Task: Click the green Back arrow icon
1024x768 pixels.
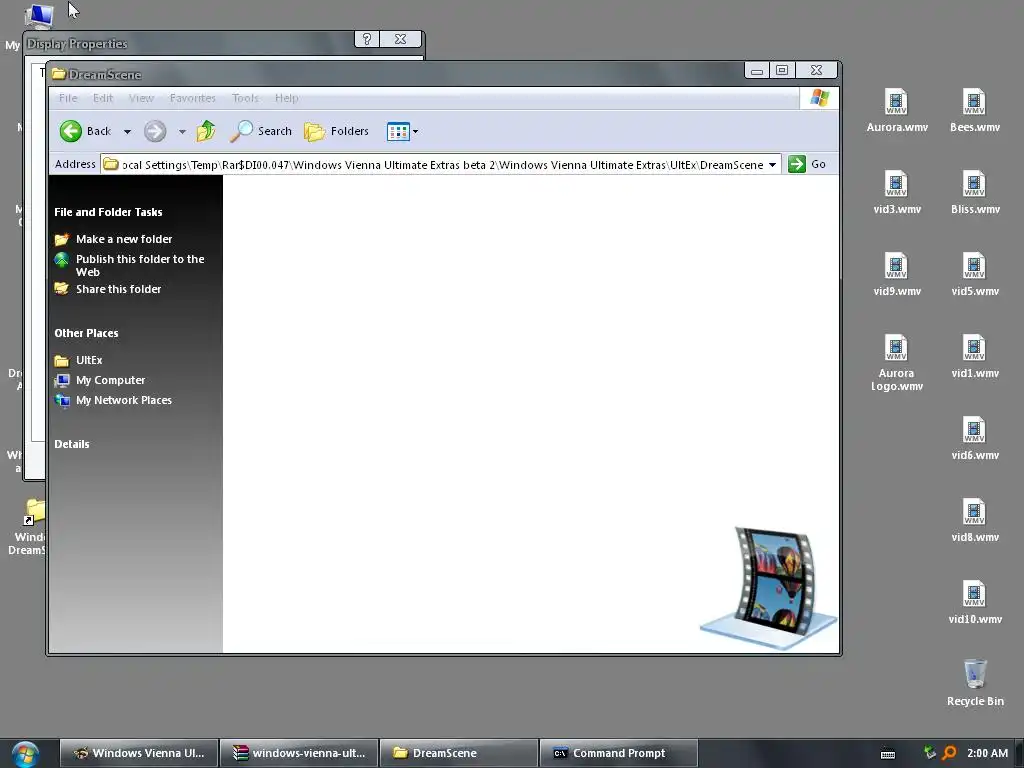Action: tap(71, 131)
